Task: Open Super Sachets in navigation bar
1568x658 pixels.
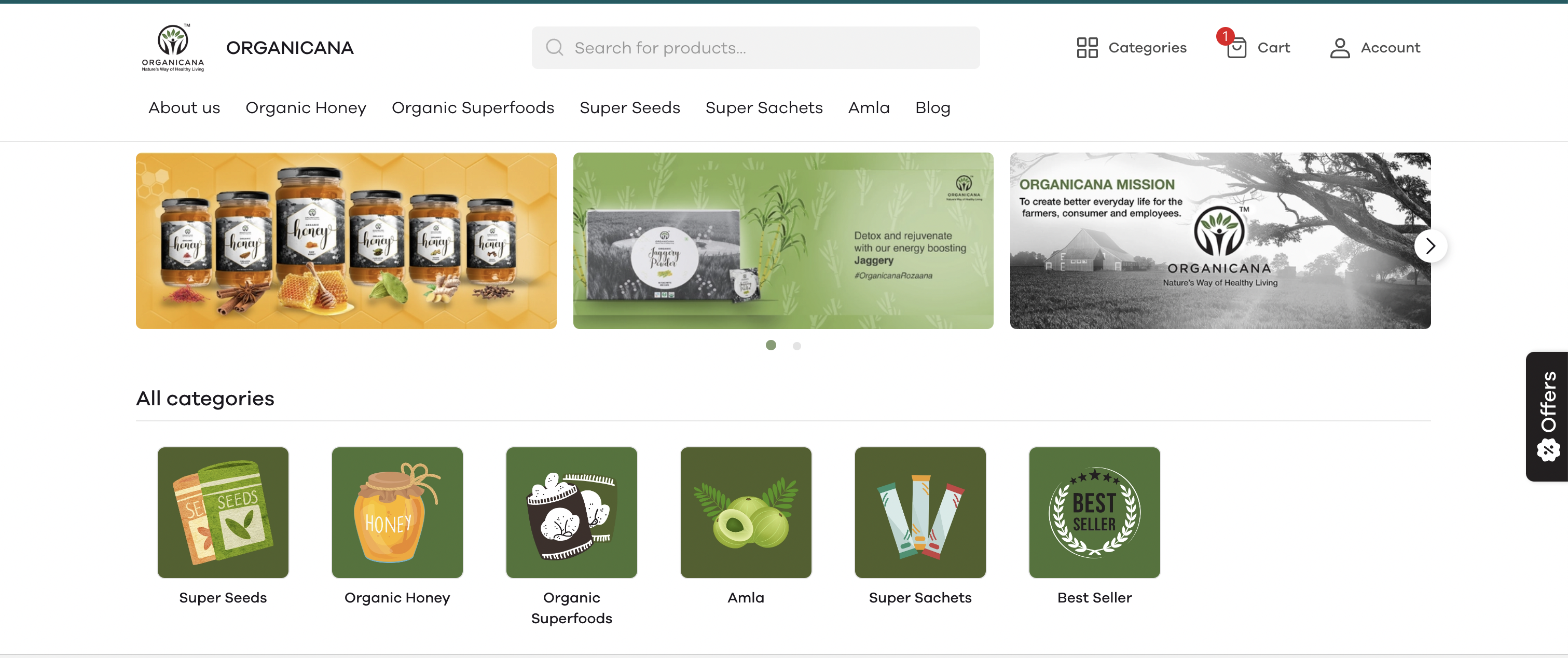Action: pyautogui.click(x=764, y=108)
